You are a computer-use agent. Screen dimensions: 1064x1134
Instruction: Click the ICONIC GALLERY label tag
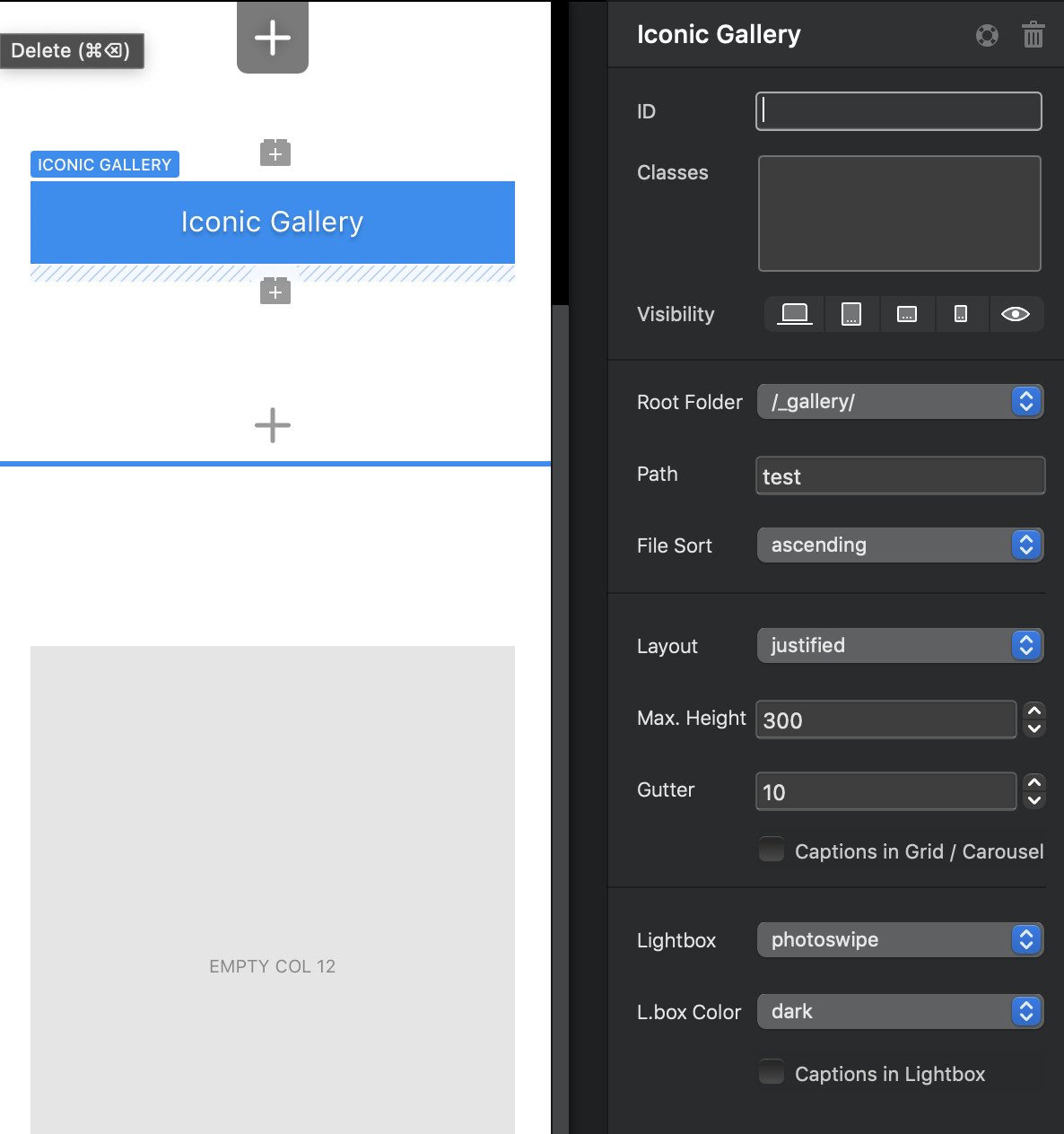pos(105,164)
